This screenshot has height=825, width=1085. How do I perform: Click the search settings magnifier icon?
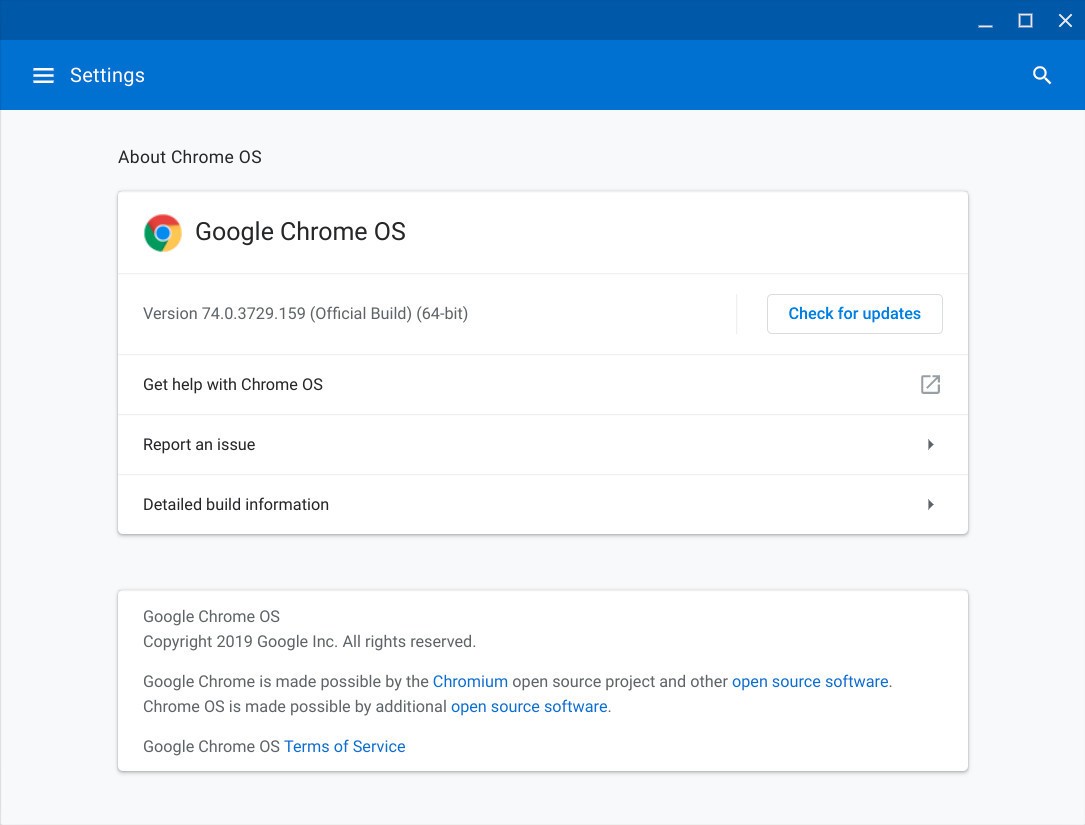1041,75
